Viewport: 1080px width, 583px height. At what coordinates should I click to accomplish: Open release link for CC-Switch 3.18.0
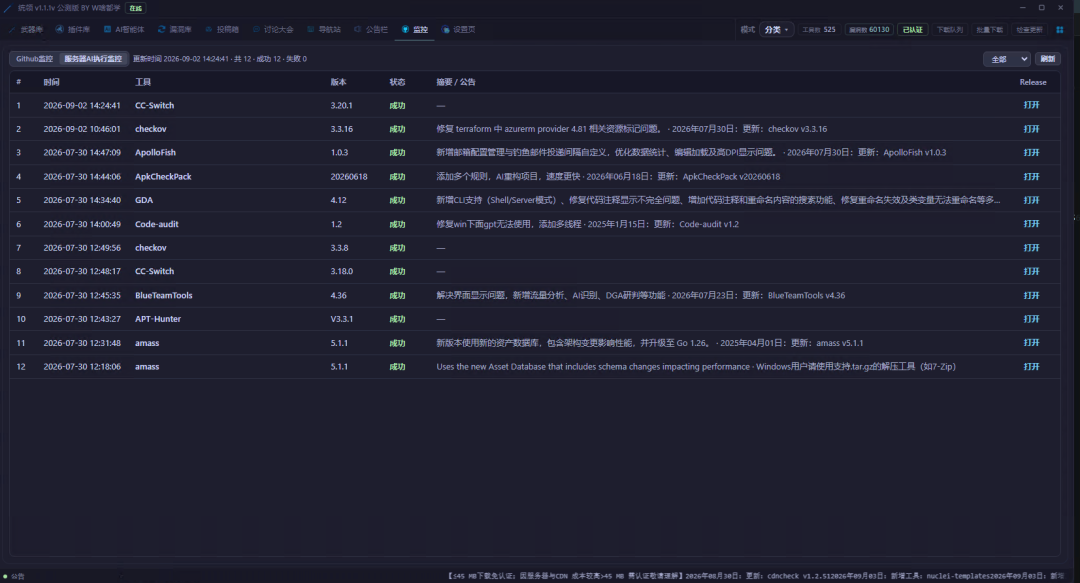1031,272
